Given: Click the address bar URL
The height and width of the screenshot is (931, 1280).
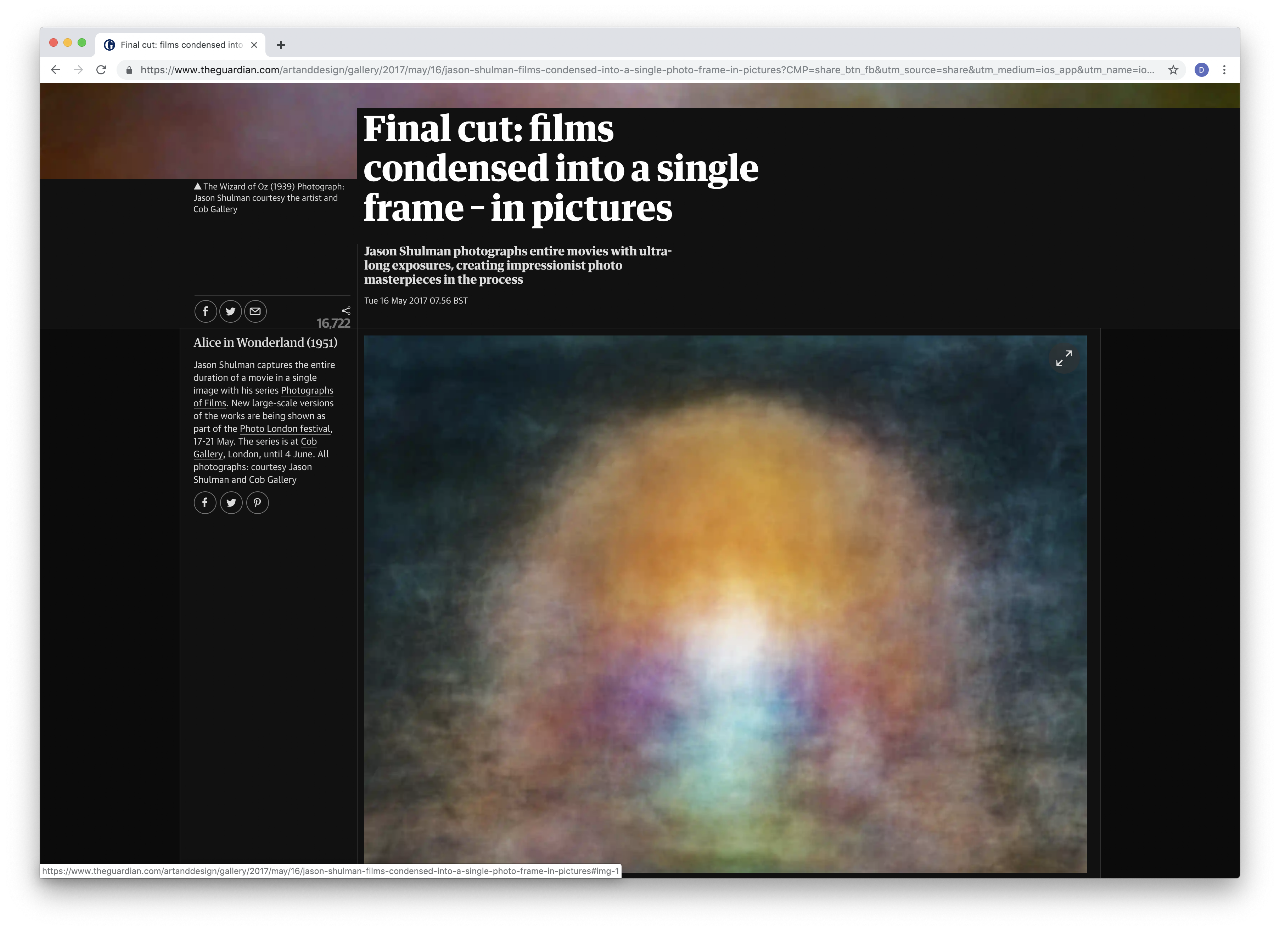Looking at the screenshot, I should point(646,70).
